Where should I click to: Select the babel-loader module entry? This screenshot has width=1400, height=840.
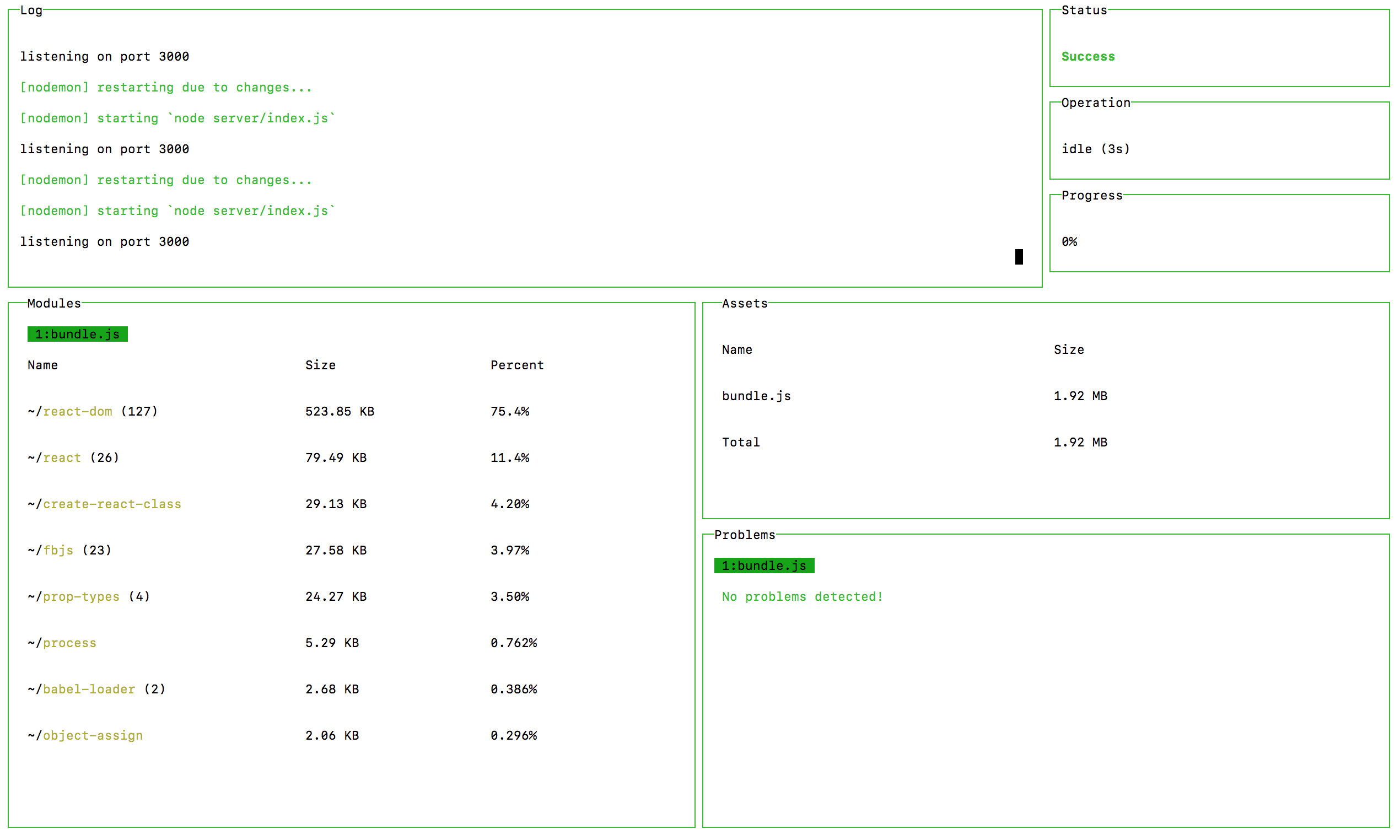pyautogui.click(x=89, y=690)
